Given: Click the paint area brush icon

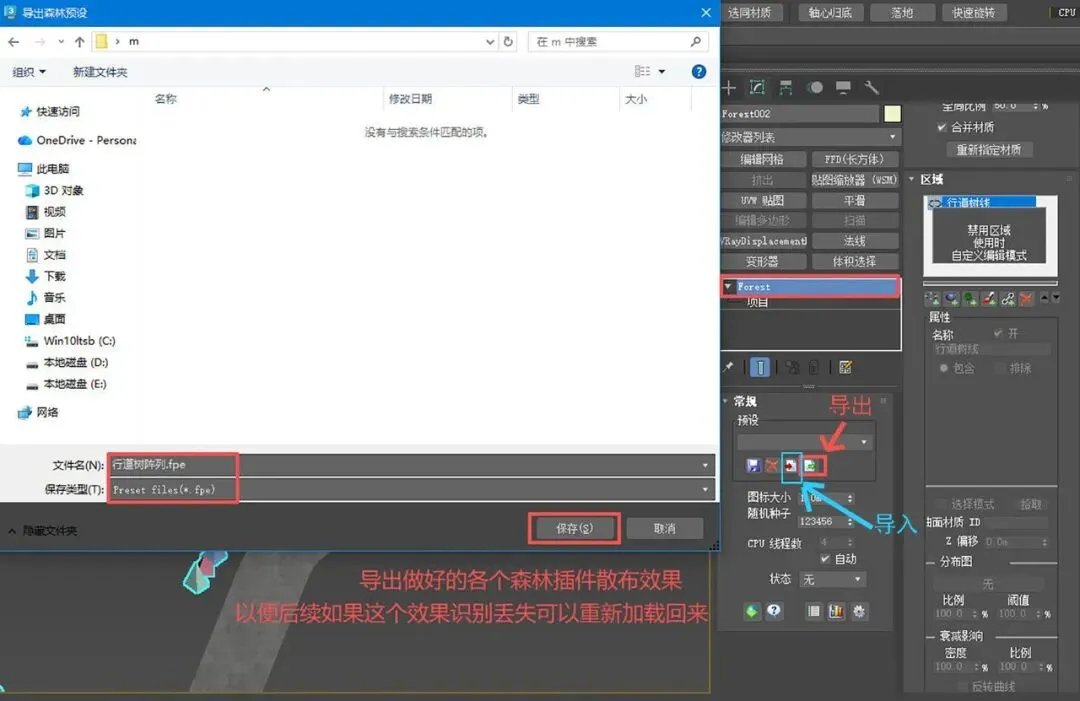Looking at the screenshot, I should pyautogui.click(x=989, y=298).
